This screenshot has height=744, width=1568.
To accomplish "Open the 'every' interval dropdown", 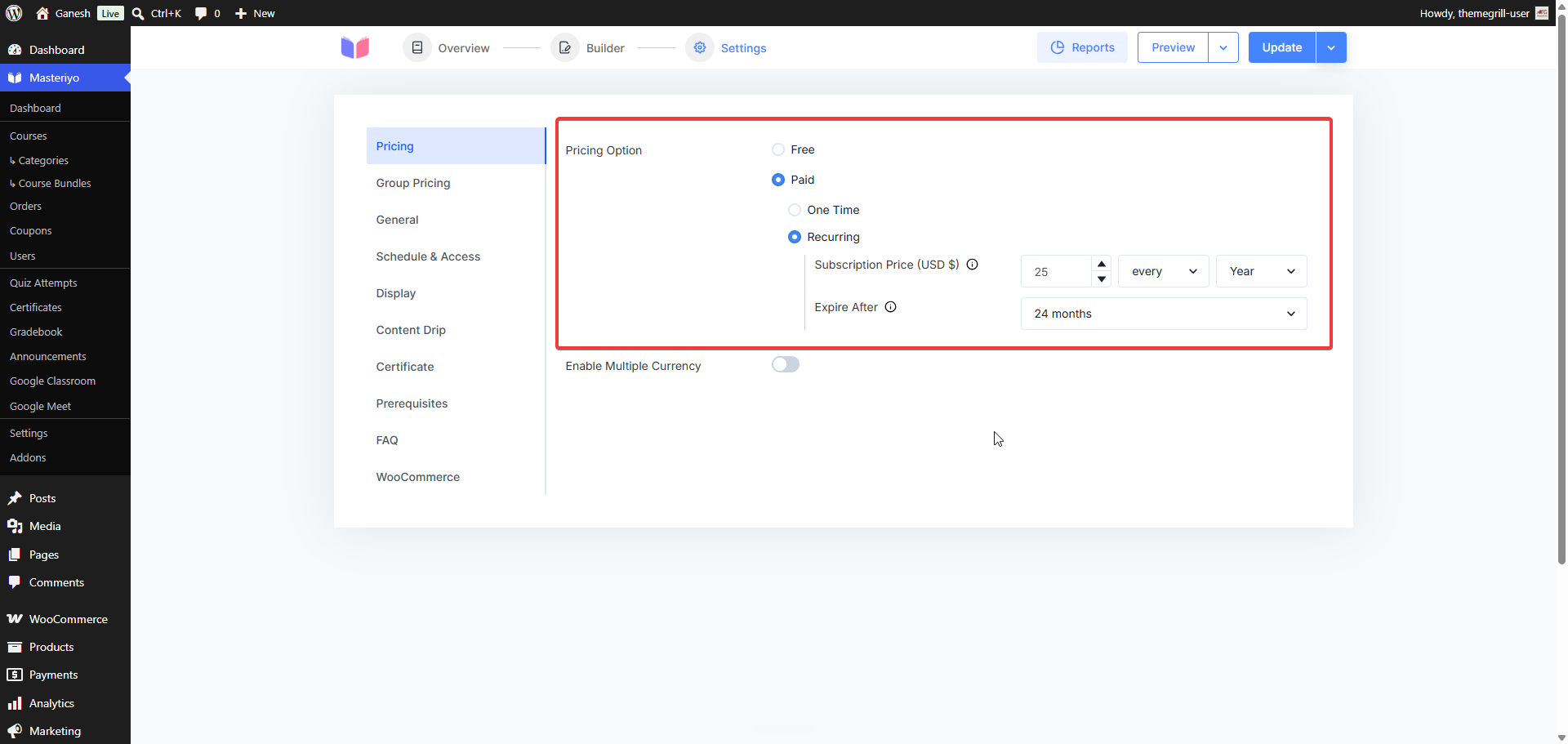I will click(x=1164, y=271).
